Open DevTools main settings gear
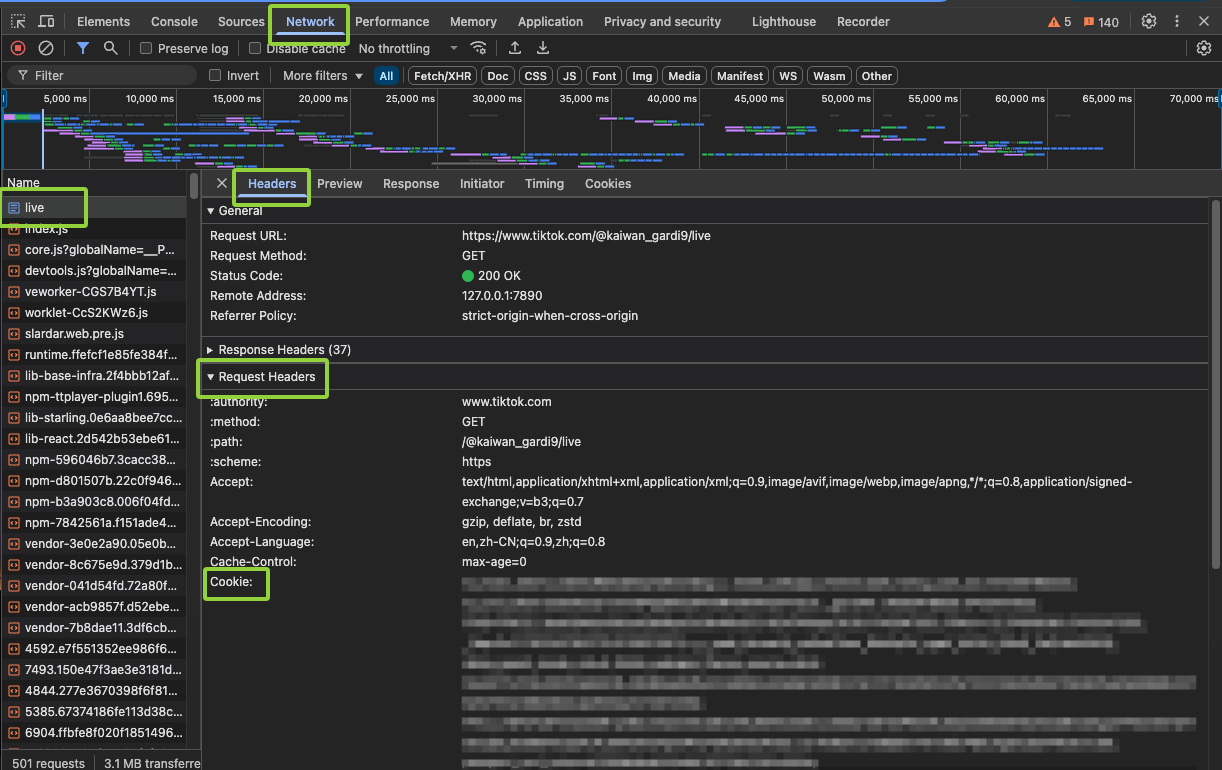 pyautogui.click(x=1149, y=21)
